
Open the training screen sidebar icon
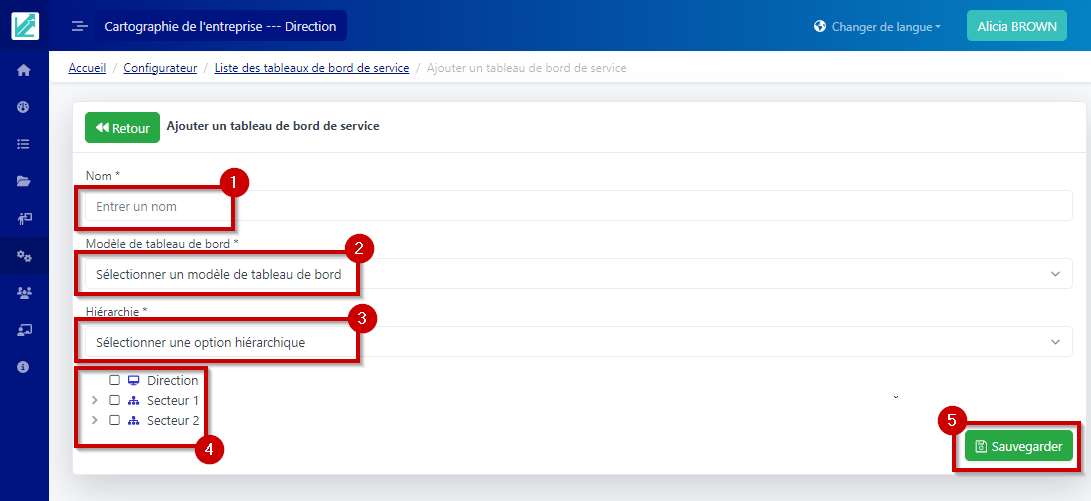click(x=24, y=330)
